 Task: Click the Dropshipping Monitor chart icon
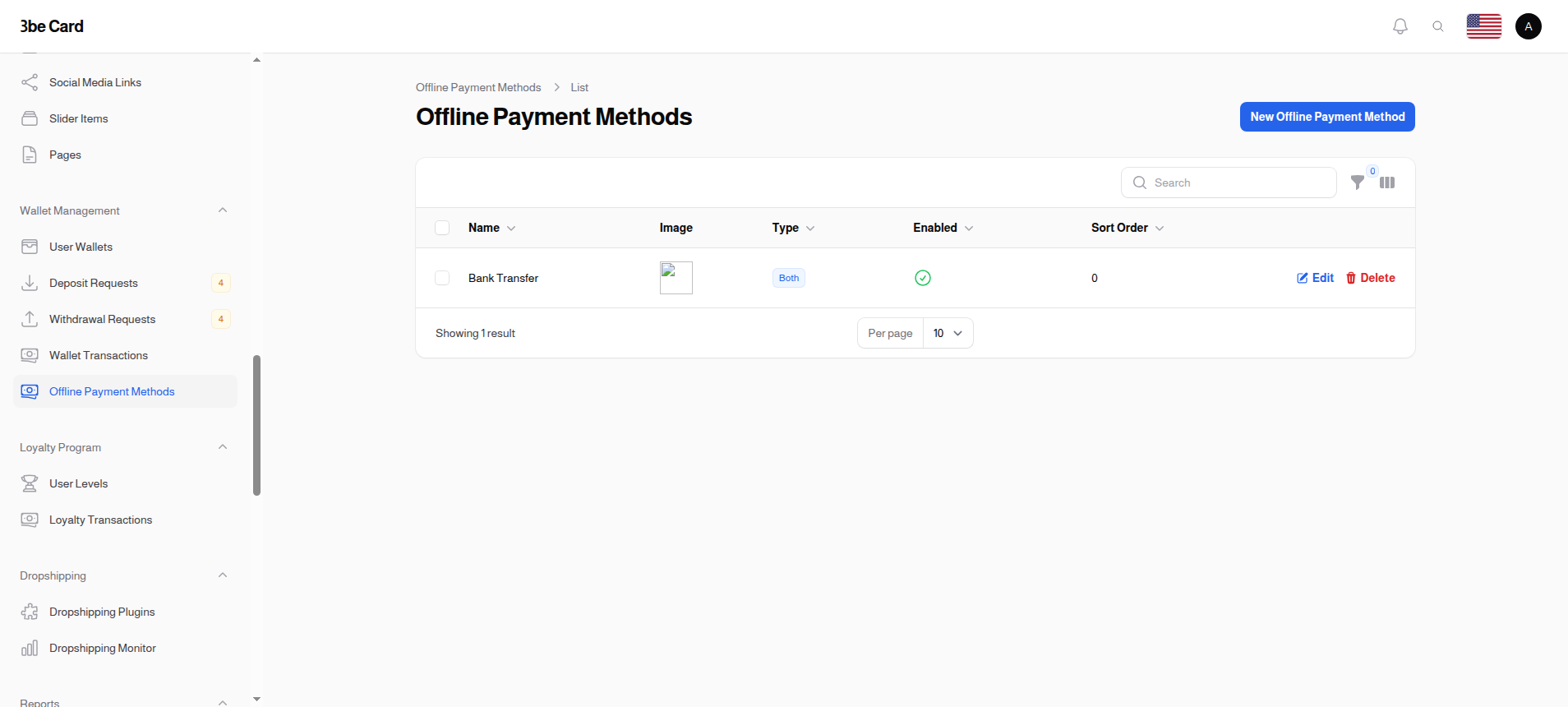(x=30, y=648)
